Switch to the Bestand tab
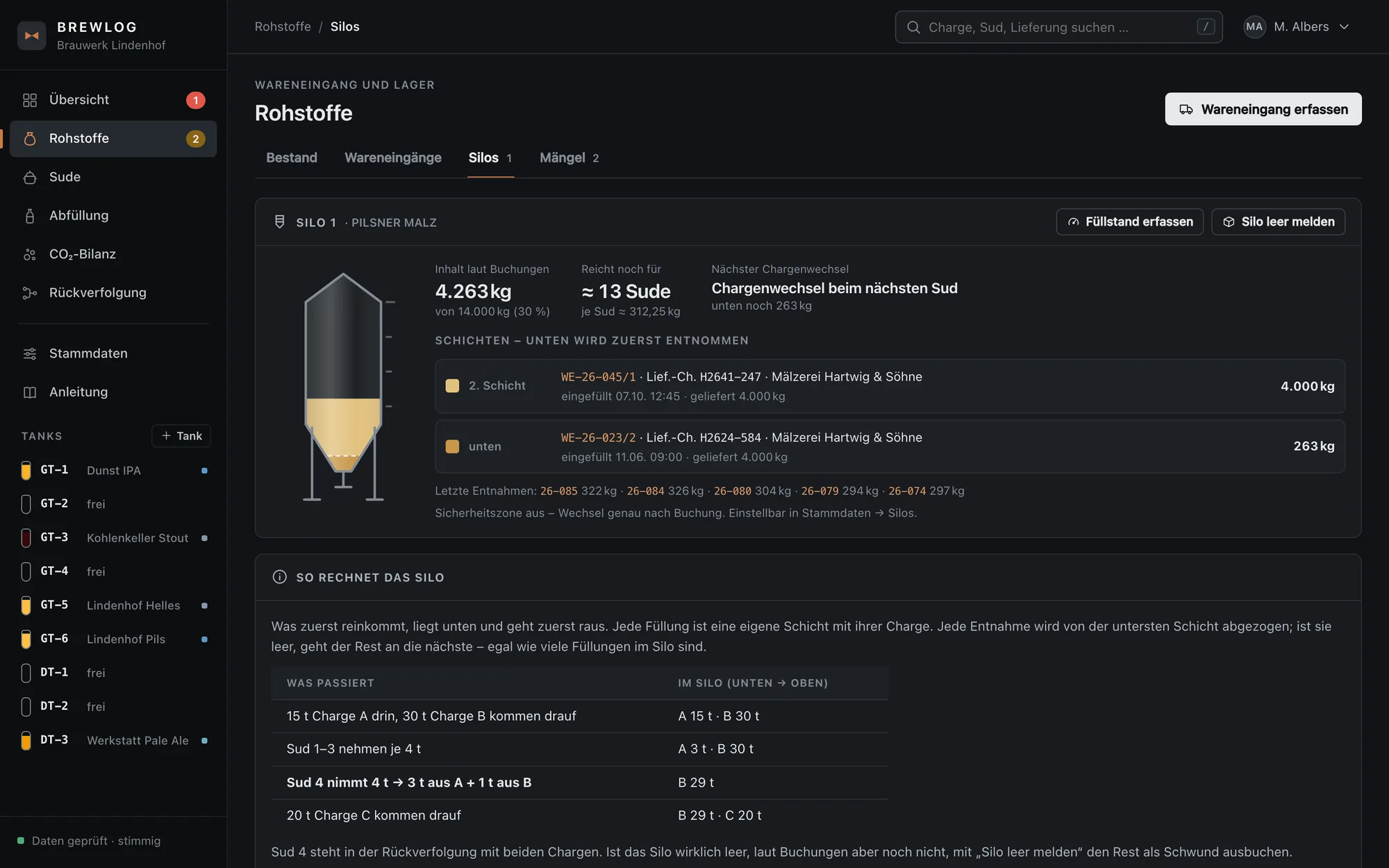 click(292, 158)
